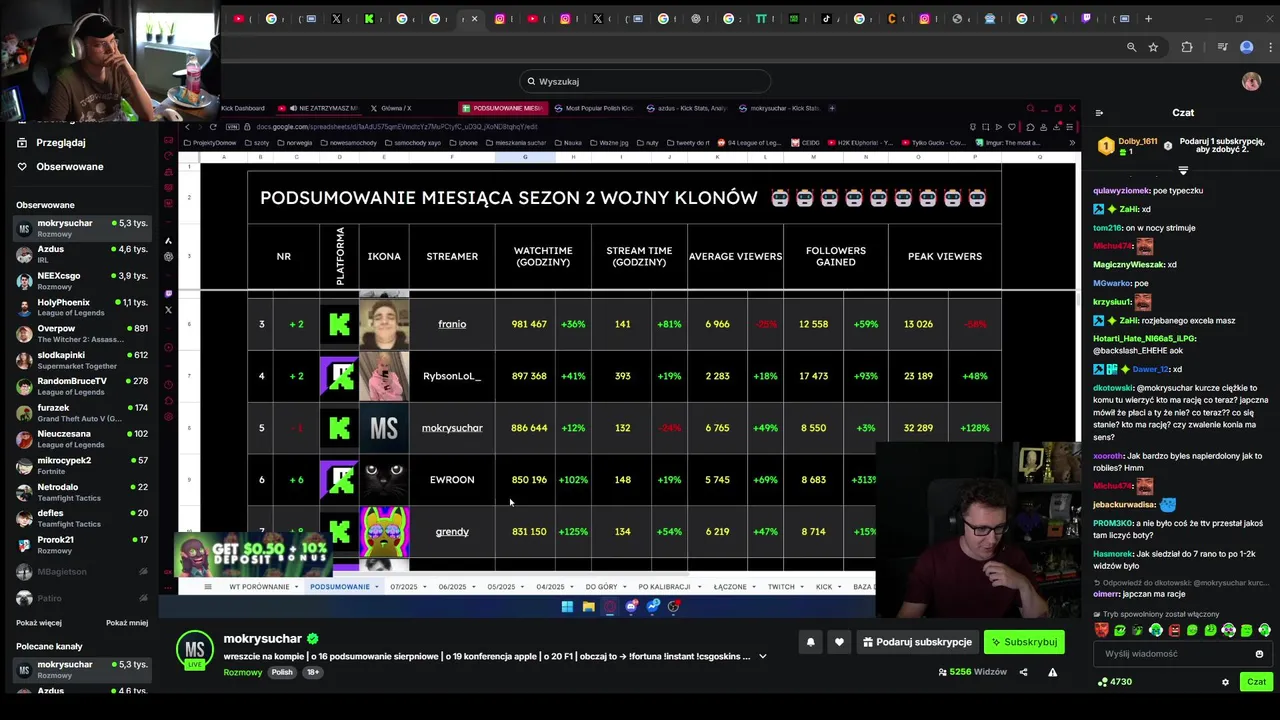
Task: Open the Przeglądaj browse sidebar item
Action: click(x=59, y=142)
